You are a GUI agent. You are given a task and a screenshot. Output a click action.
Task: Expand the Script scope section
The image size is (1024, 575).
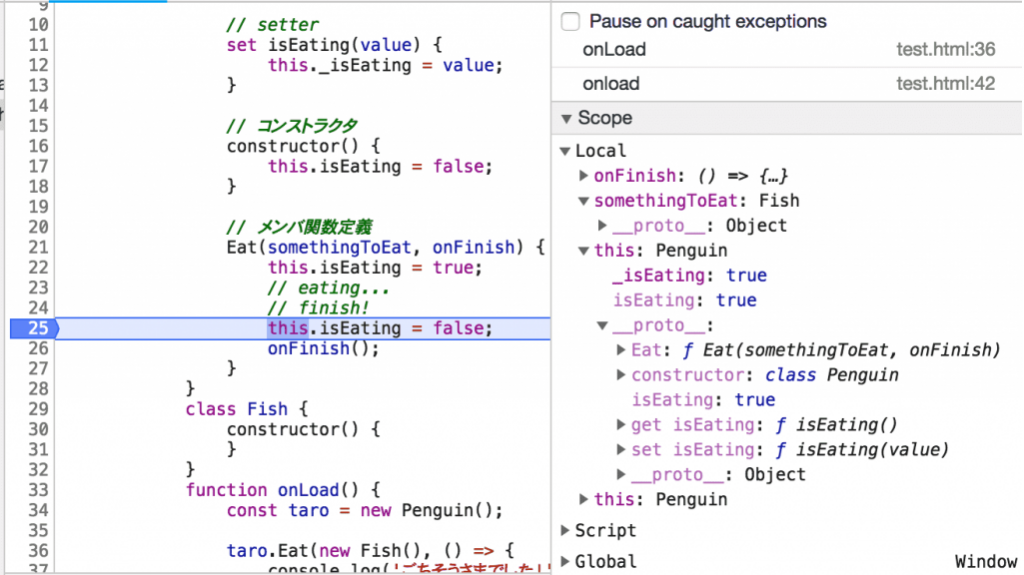(566, 531)
